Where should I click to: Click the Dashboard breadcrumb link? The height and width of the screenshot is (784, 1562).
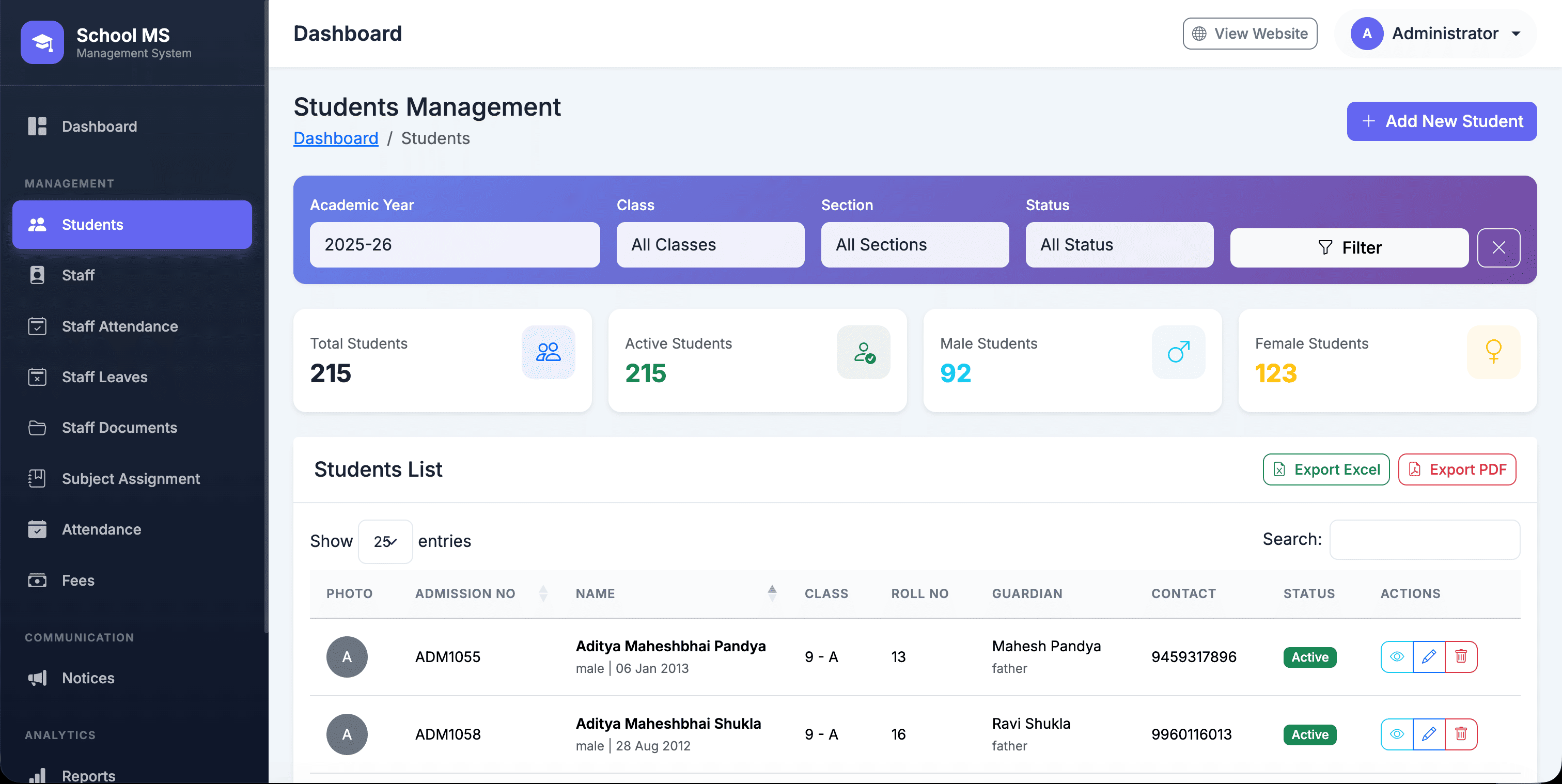point(335,138)
